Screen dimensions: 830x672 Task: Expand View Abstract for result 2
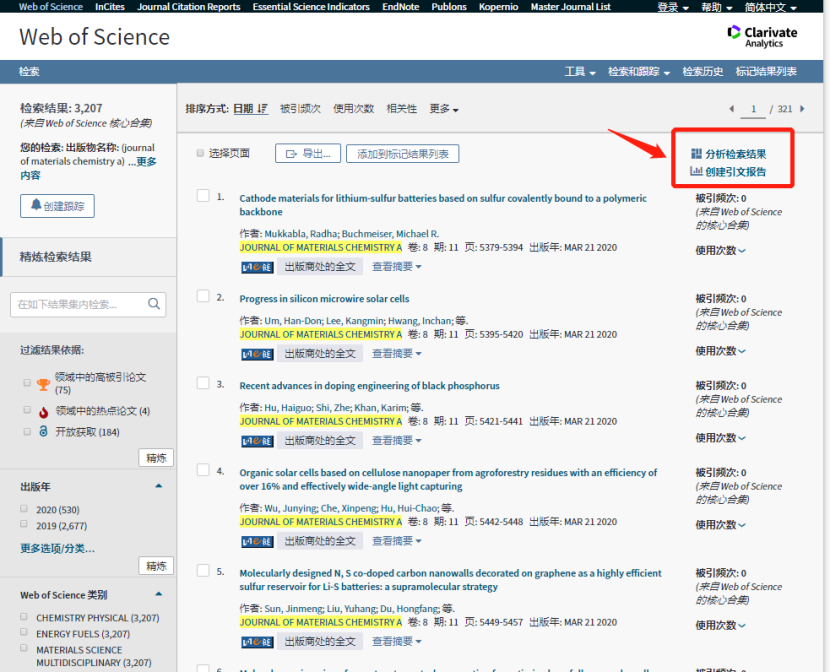coord(396,353)
